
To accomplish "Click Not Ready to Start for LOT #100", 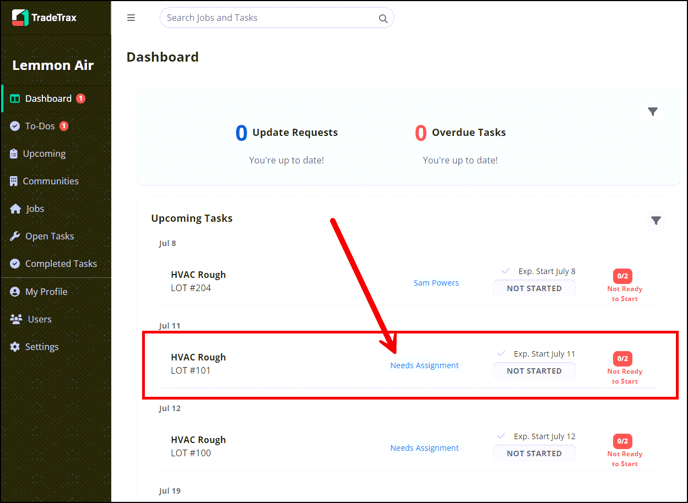I will point(625,459).
